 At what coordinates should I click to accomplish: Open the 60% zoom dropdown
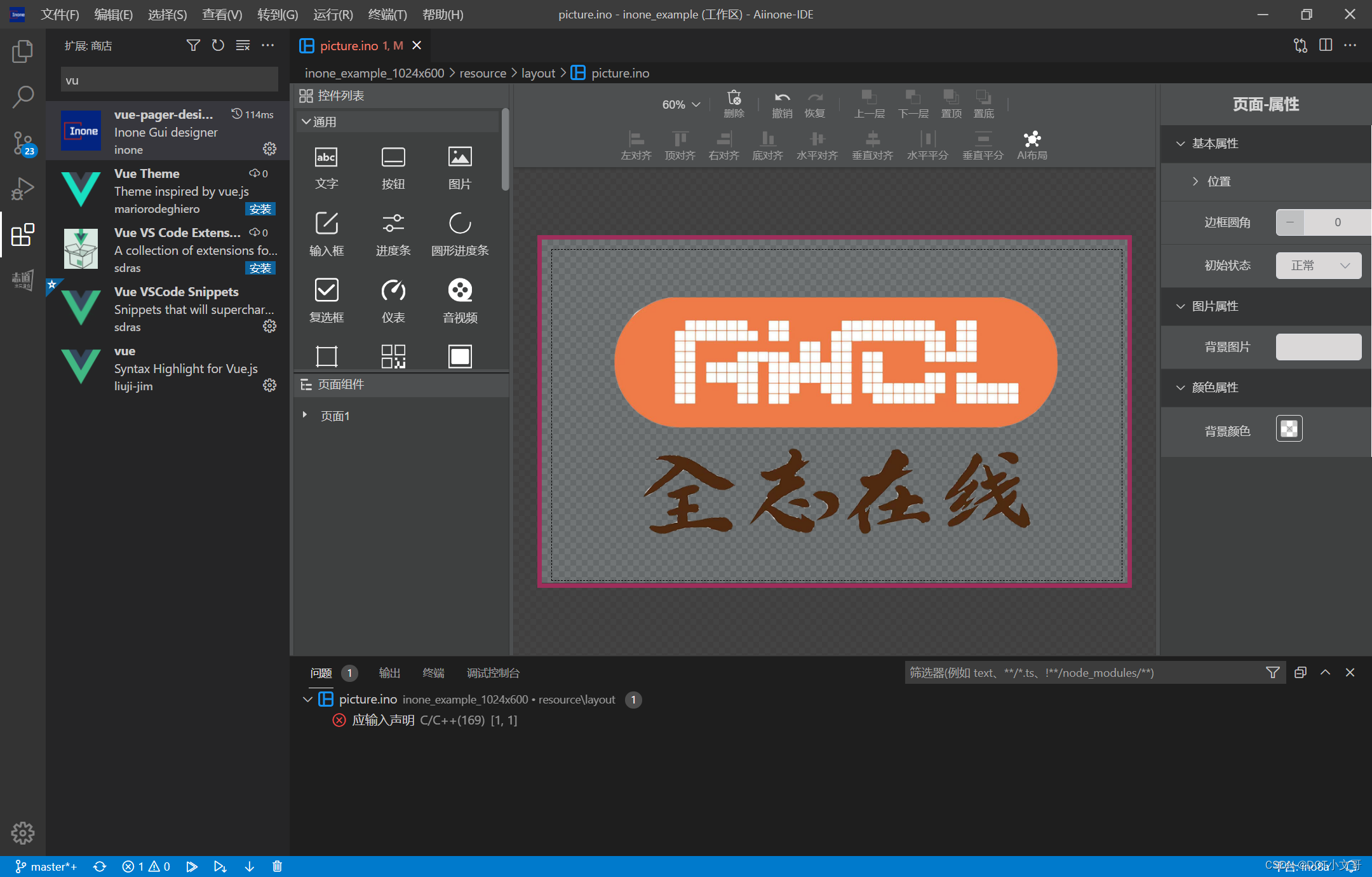tap(680, 105)
